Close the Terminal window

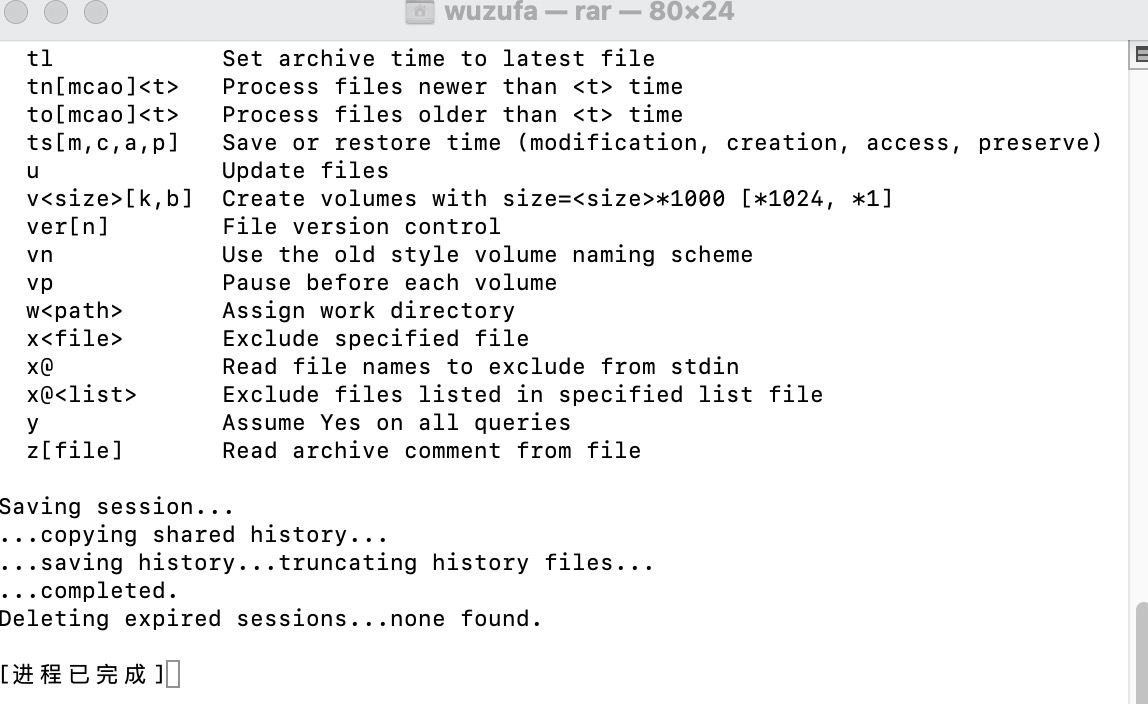(17, 12)
